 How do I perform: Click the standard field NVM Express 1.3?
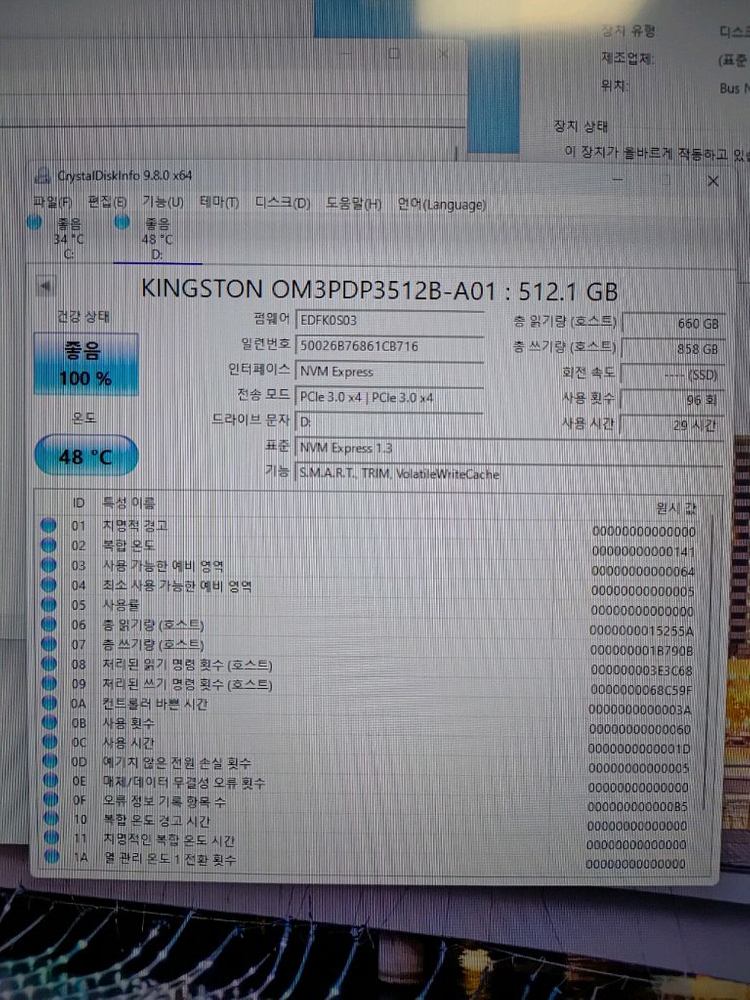508,448
